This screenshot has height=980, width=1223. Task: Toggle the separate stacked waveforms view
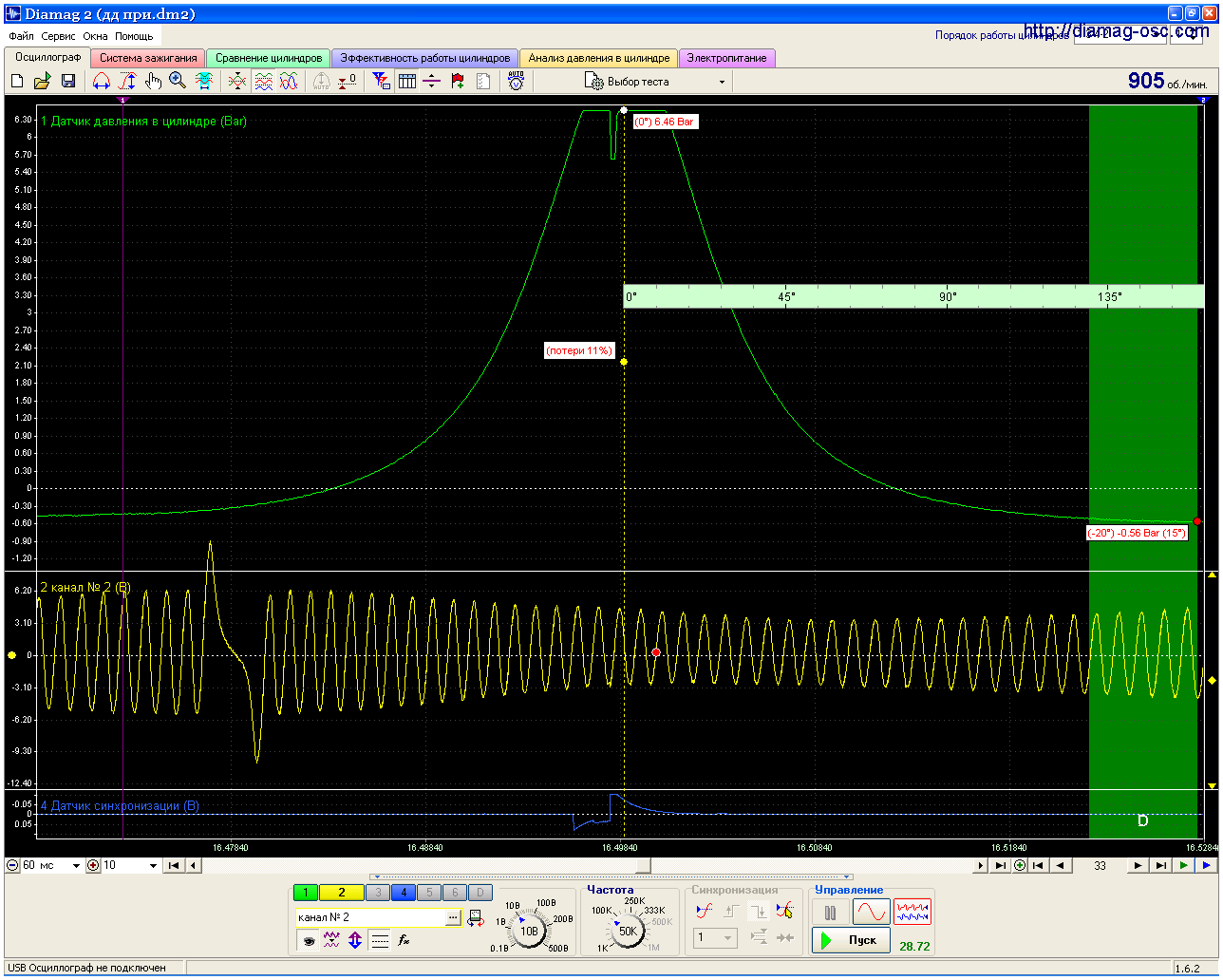coord(263,82)
